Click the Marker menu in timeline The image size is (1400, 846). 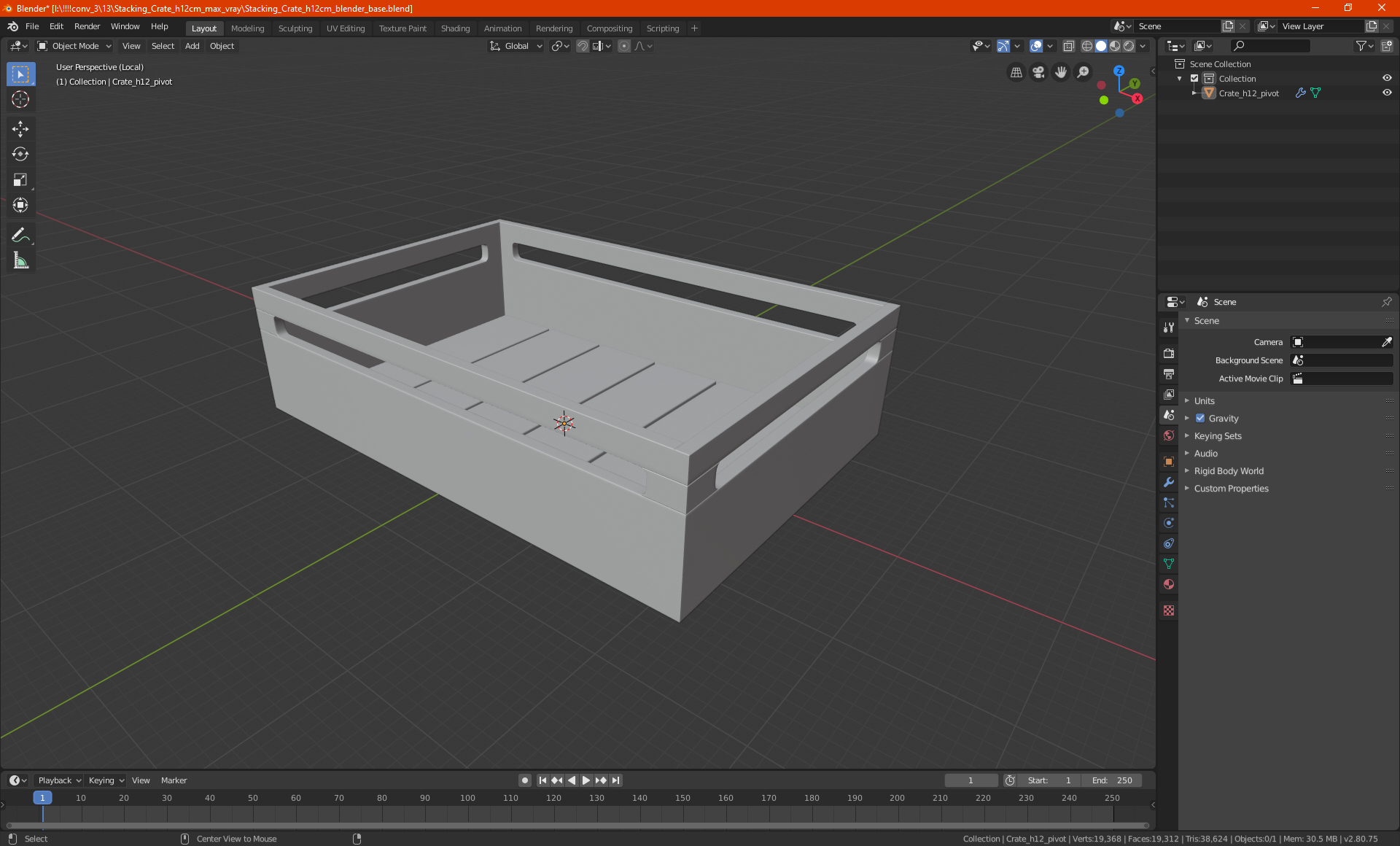click(174, 780)
